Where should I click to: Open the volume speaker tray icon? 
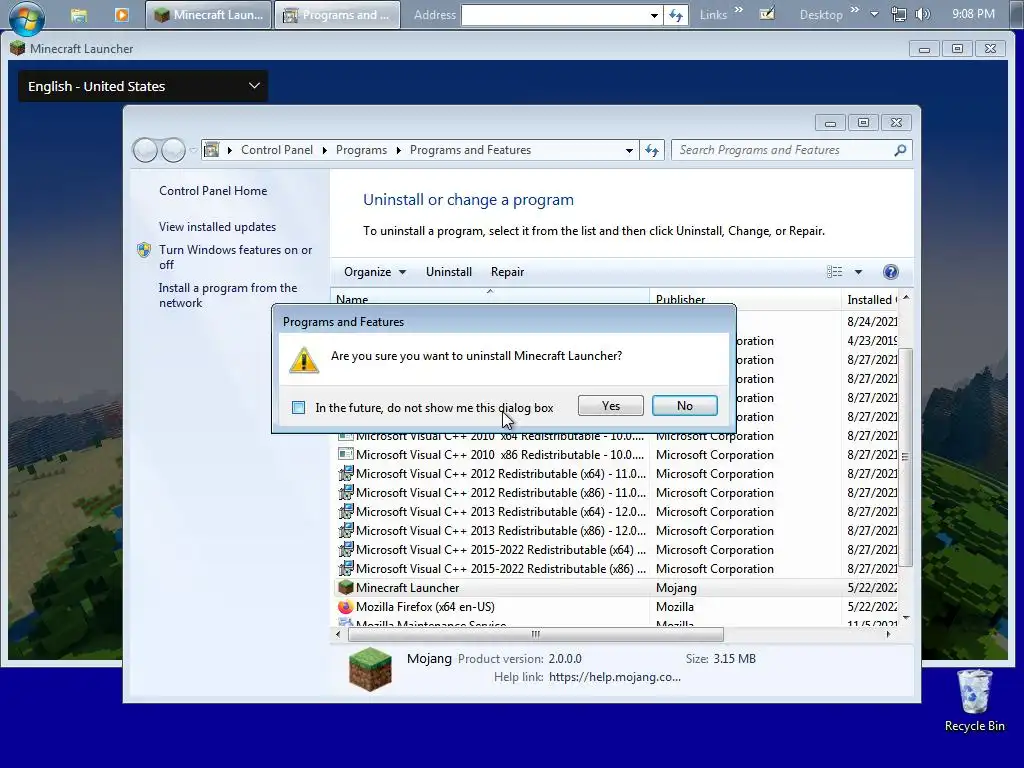click(922, 14)
